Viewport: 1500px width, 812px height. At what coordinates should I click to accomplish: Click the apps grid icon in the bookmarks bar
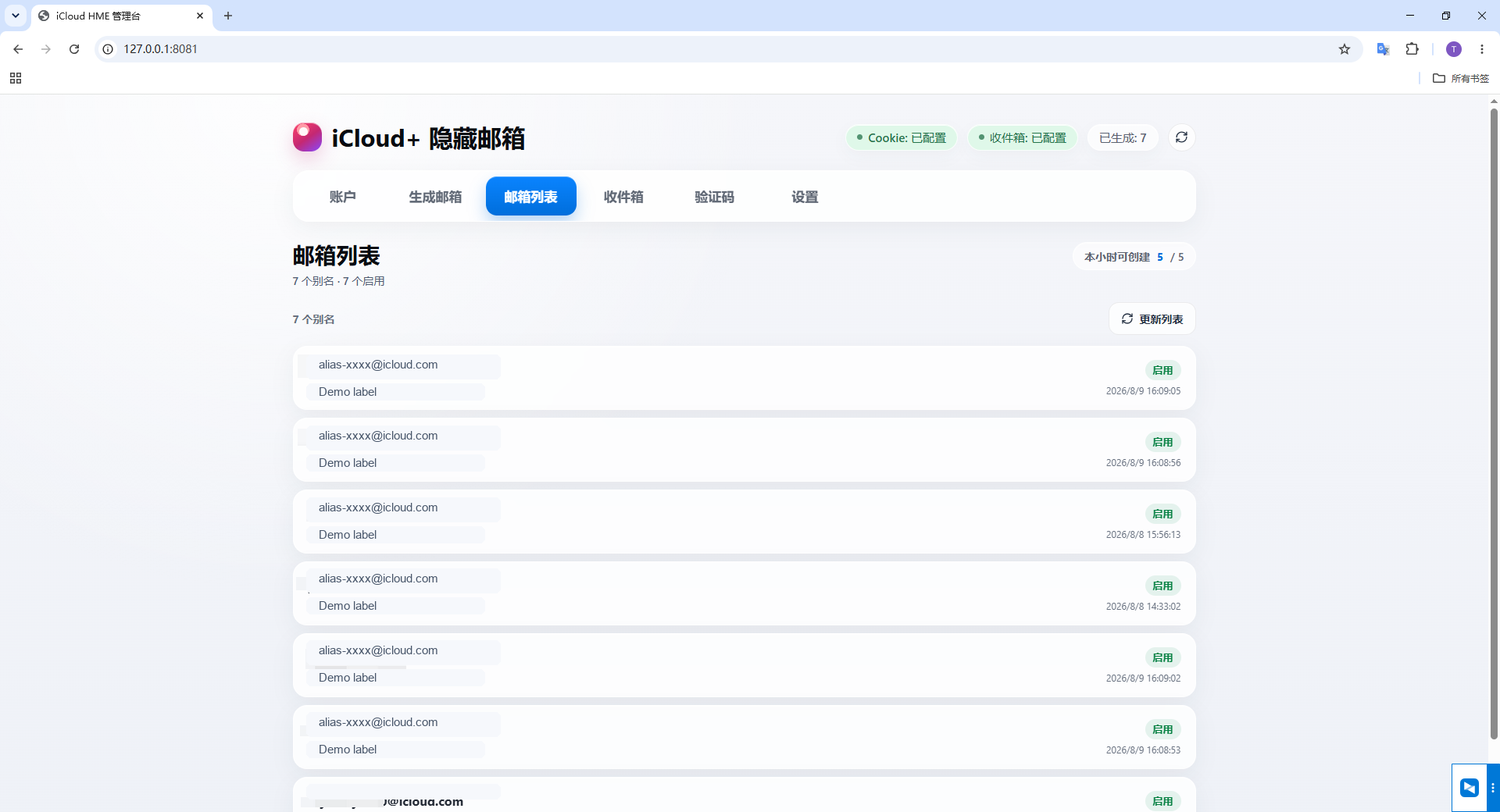point(16,78)
